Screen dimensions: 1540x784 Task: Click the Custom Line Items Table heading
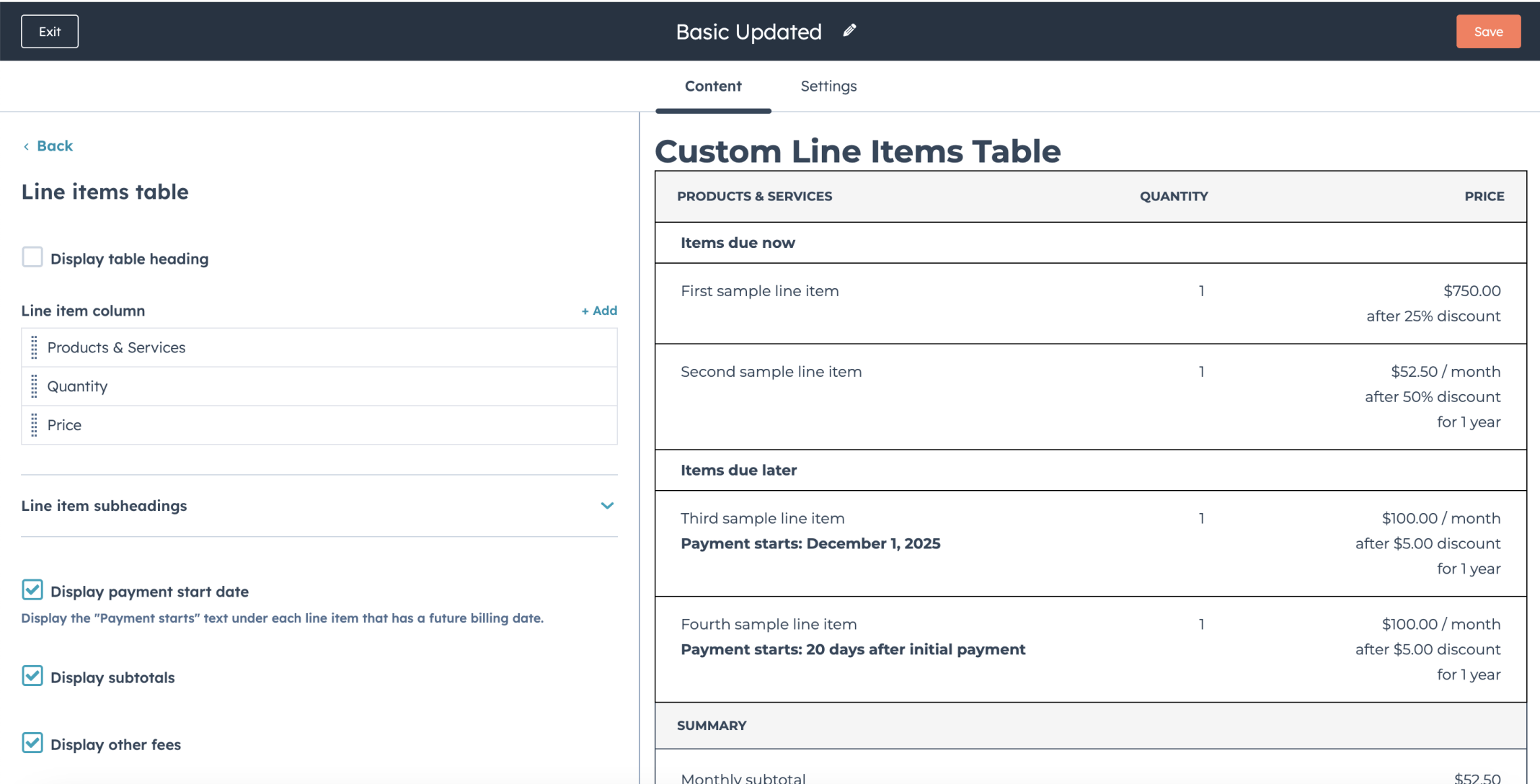857,151
